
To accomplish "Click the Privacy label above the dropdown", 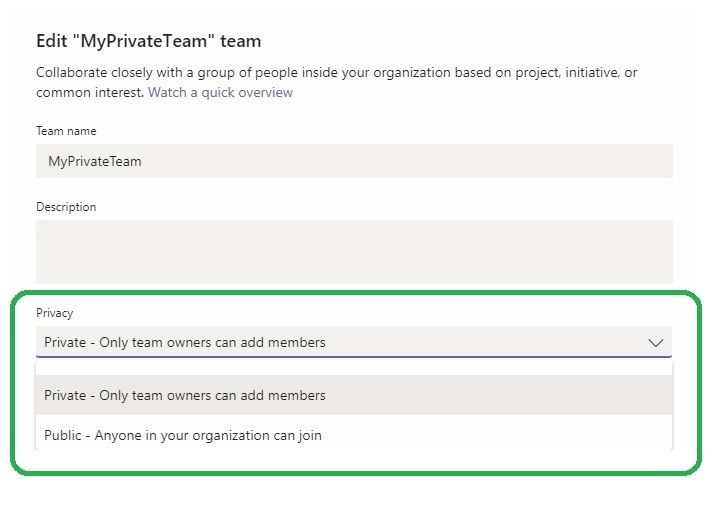I will [x=54, y=313].
